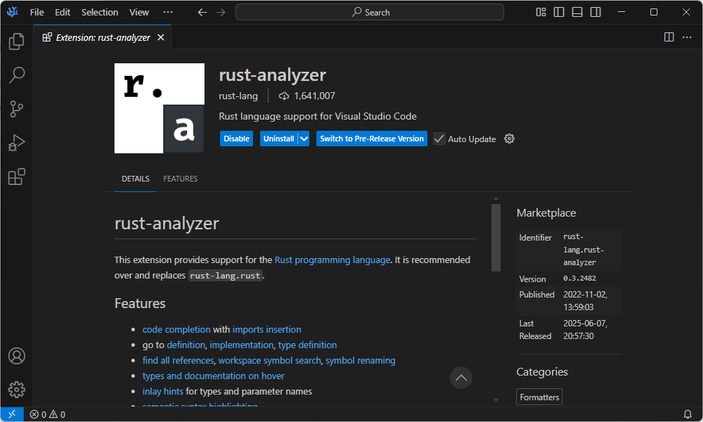Open the type definition link
The image size is (703, 422).
[307, 345]
